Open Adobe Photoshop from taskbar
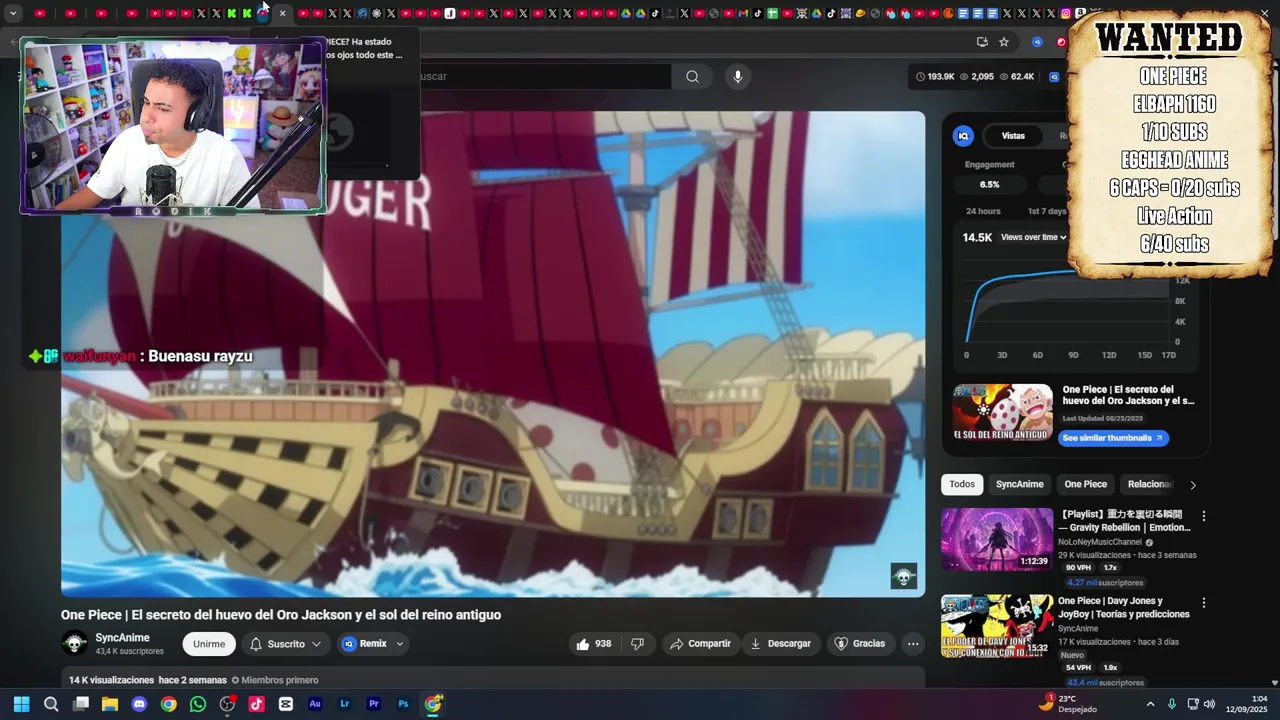The width and height of the screenshot is (1280, 720). 403,704
